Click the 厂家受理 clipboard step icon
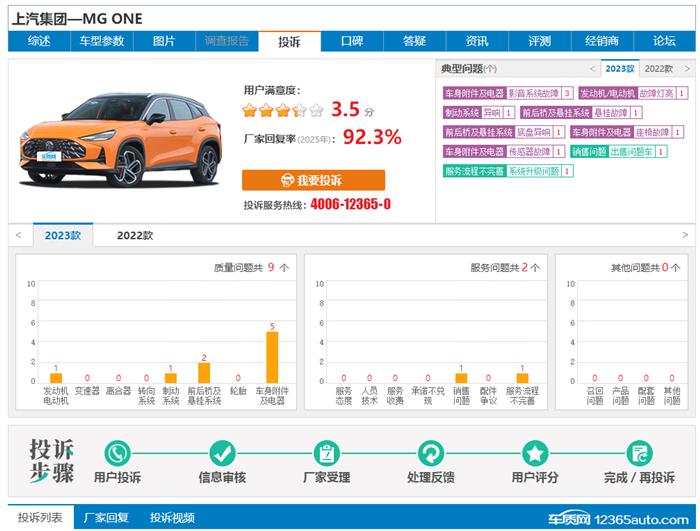This screenshot has height=531, width=700. click(x=326, y=453)
